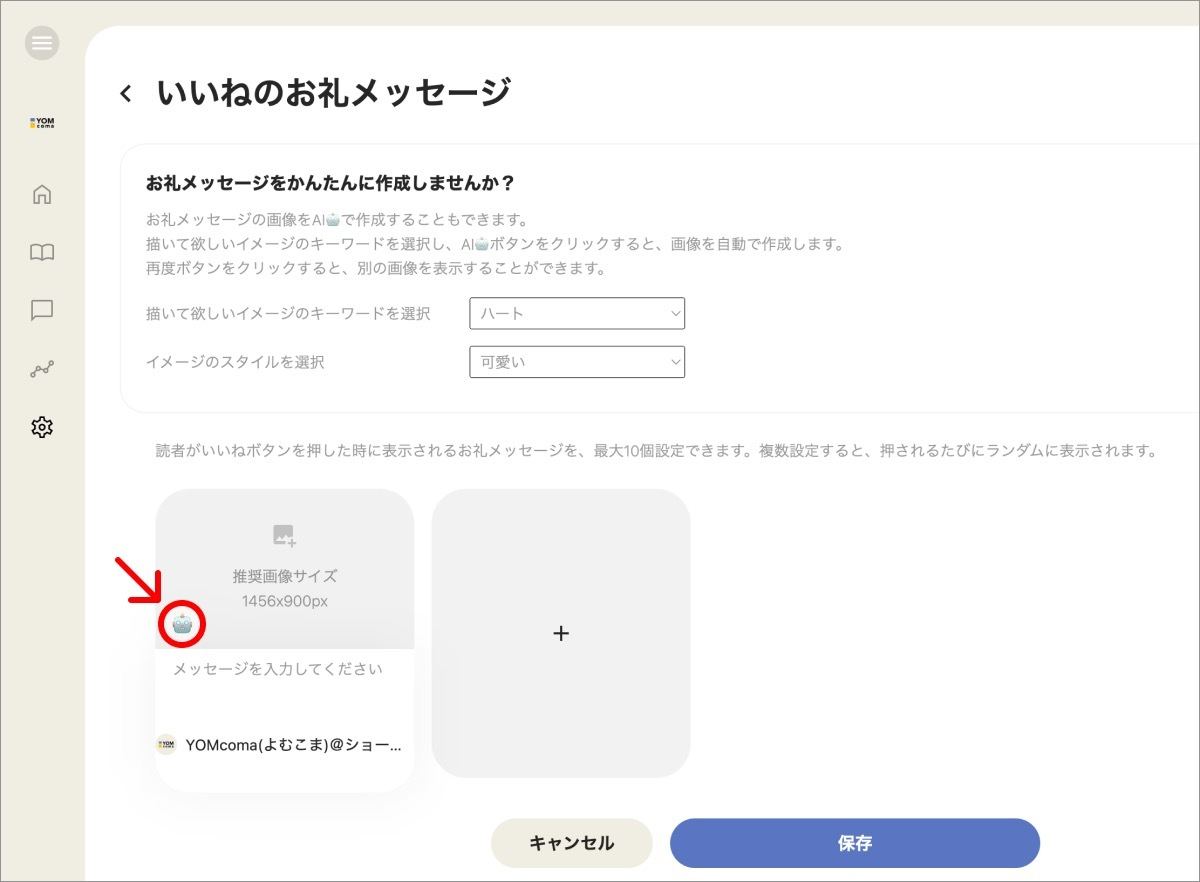This screenshot has width=1200, height=882.
Task: Open the hamburger menu in the sidebar
Action: [42, 43]
